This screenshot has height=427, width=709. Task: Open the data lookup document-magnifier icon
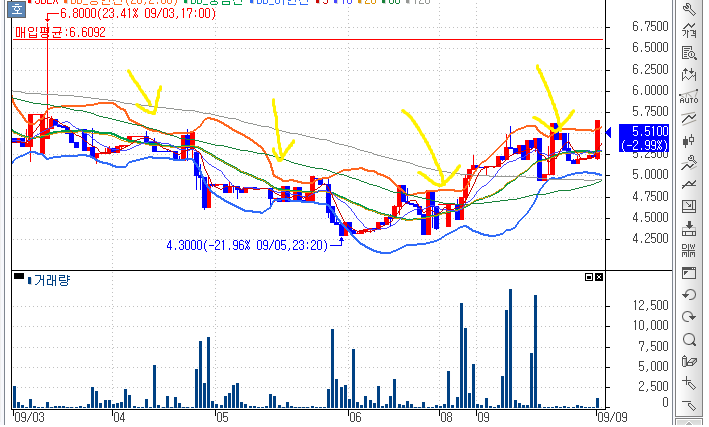pyautogui.click(x=689, y=53)
